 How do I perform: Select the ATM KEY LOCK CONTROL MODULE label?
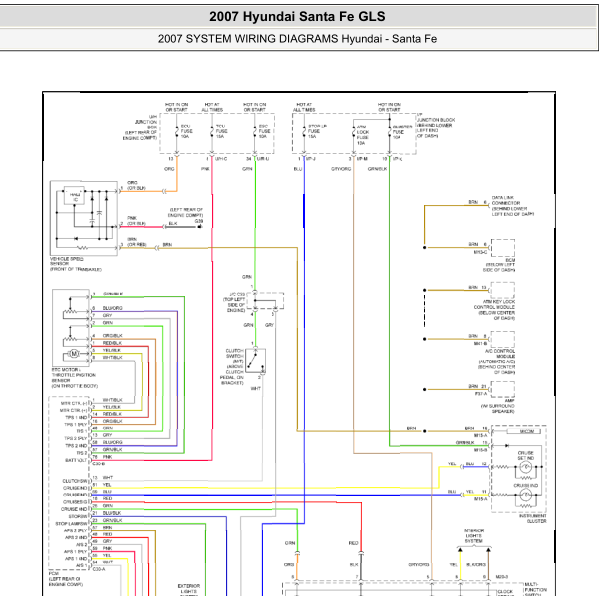click(x=494, y=310)
